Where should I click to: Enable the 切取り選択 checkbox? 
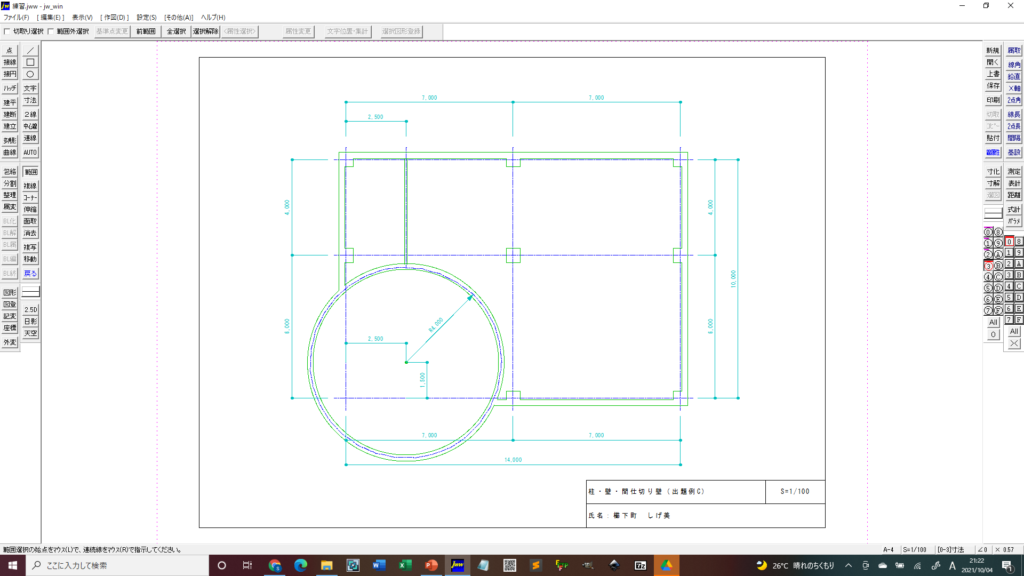pos(8,31)
